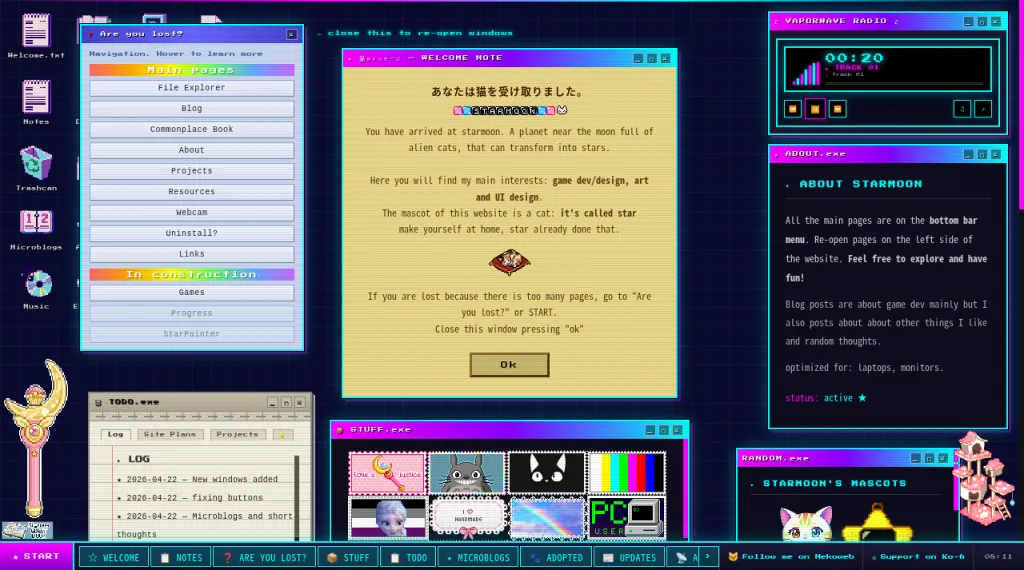
Task: Select the yellow star tab in TODO.exe
Action: click(283, 434)
